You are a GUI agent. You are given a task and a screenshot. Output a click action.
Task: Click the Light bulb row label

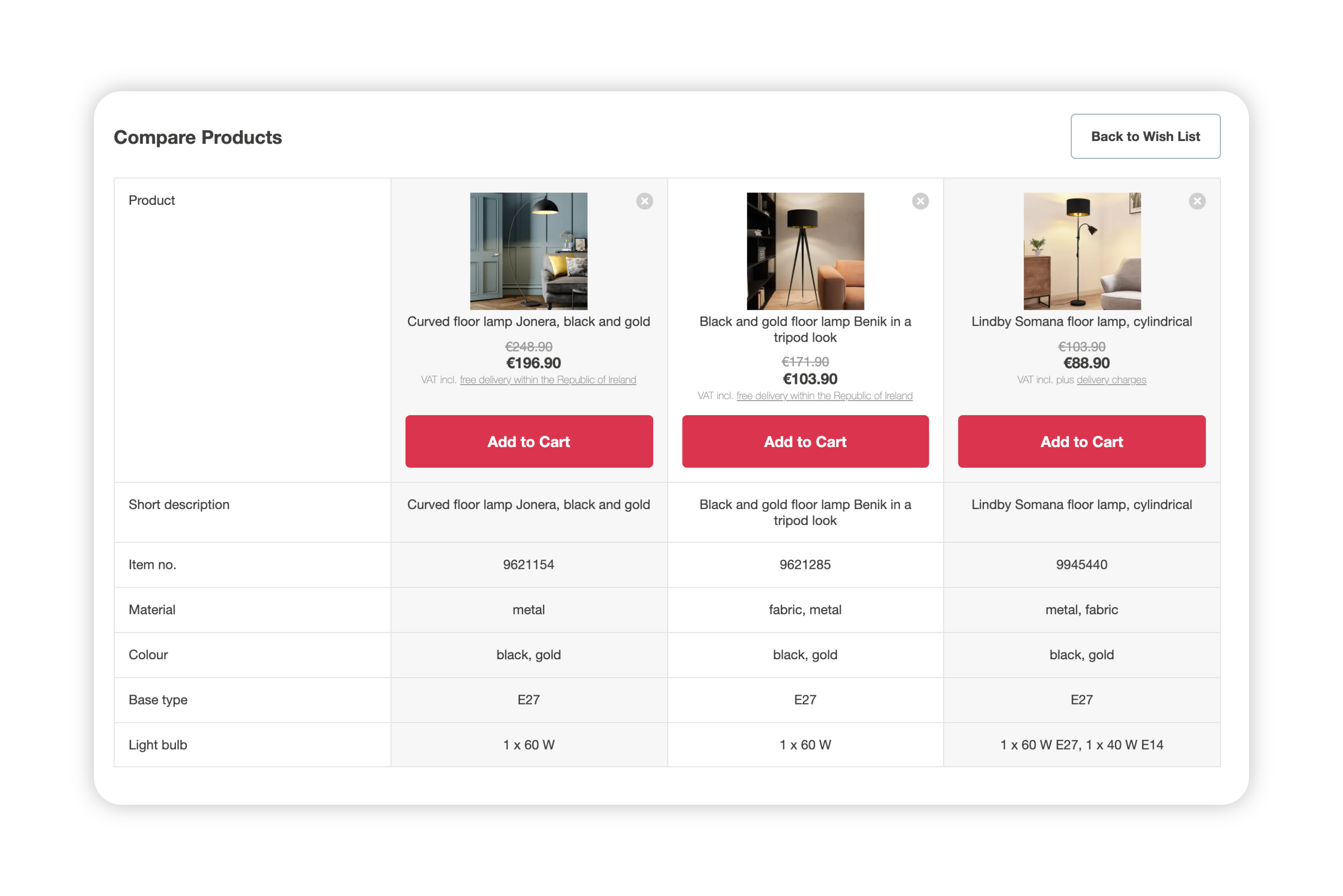(158, 745)
